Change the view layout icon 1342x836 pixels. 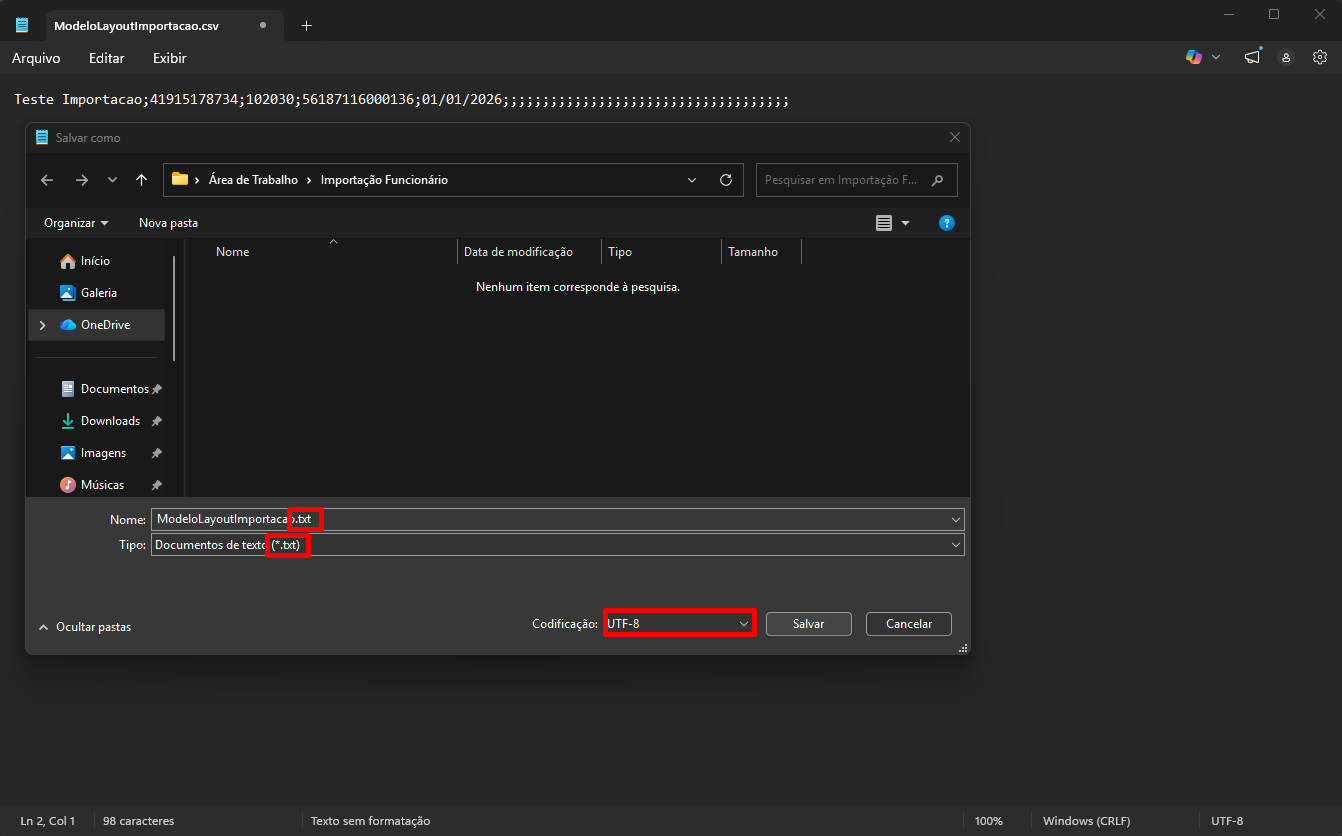pos(884,223)
